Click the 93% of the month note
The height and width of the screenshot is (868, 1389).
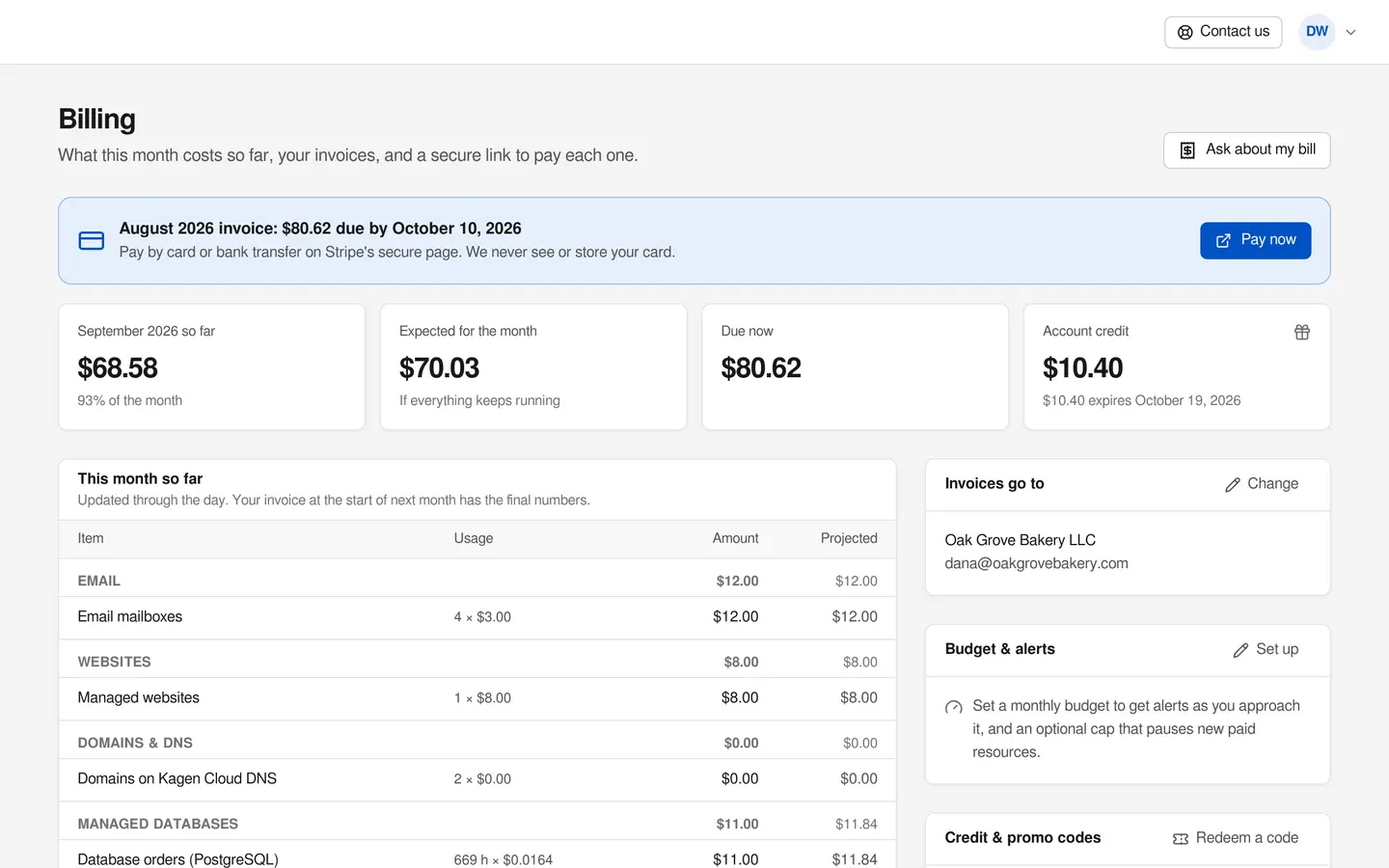pyautogui.click(x=129, y=401)
